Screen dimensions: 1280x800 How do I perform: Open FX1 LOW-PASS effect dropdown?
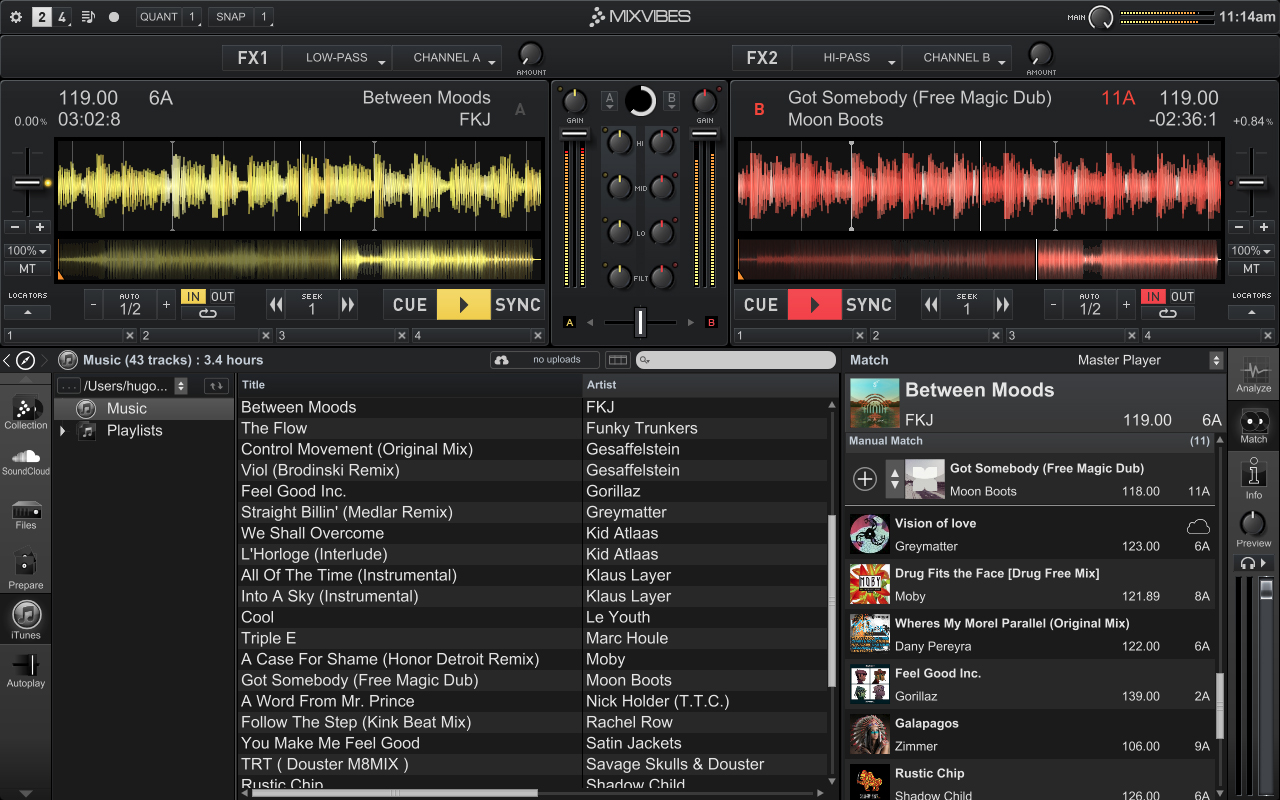[337, 58]
